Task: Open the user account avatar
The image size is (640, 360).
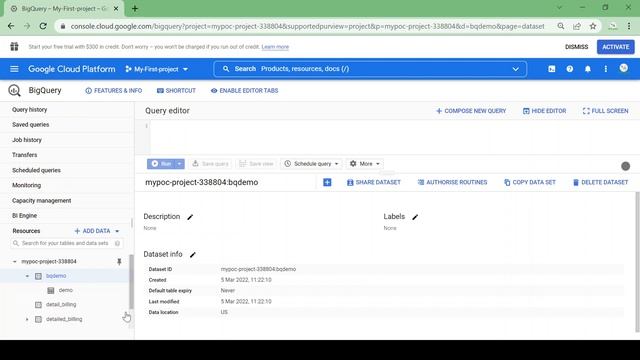Action: point(623,68)
